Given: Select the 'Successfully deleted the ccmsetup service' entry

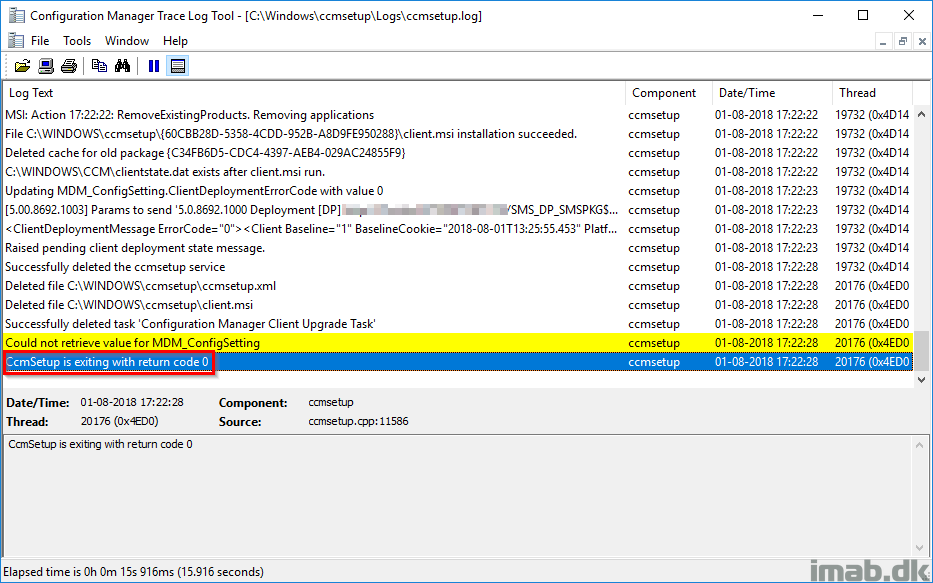Looking at the screenshot, I should coord(115,267).
